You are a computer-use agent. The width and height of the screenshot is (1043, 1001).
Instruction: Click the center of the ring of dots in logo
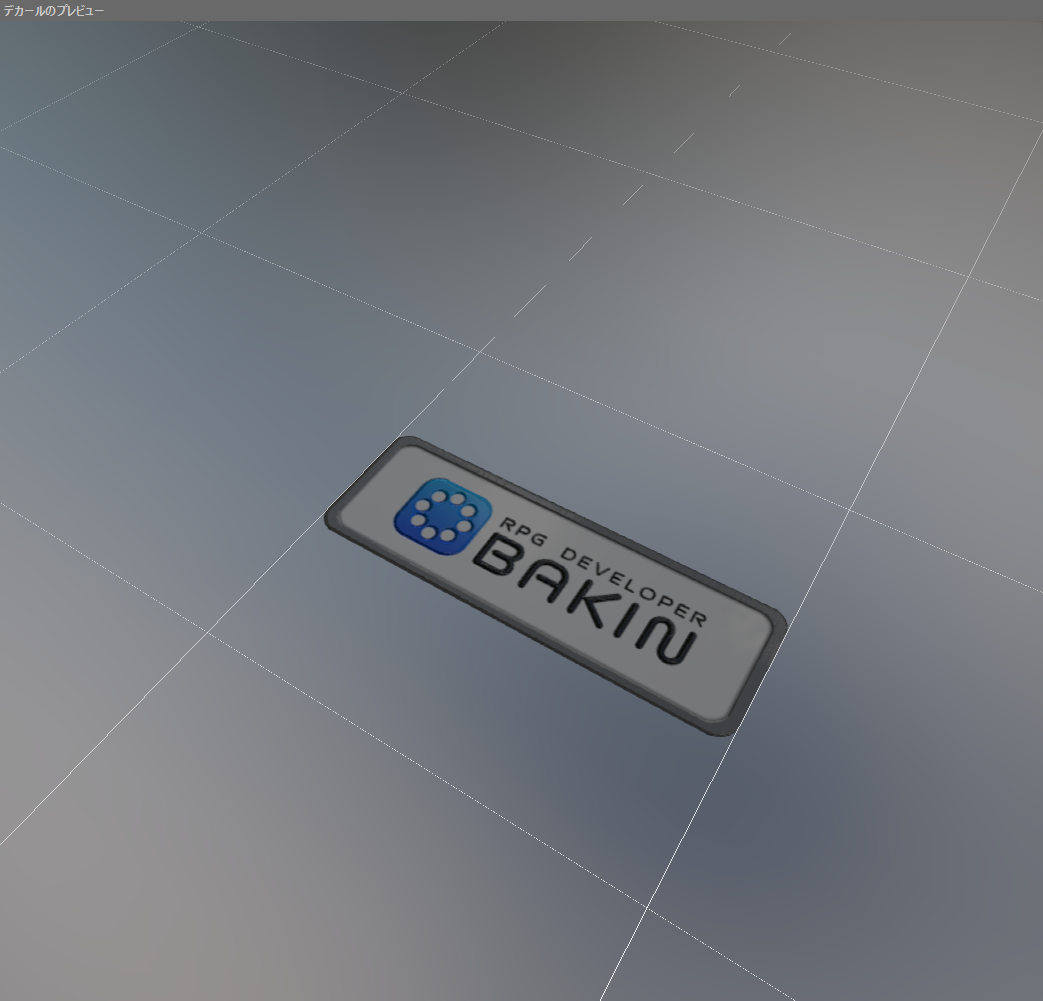point(442,514)
